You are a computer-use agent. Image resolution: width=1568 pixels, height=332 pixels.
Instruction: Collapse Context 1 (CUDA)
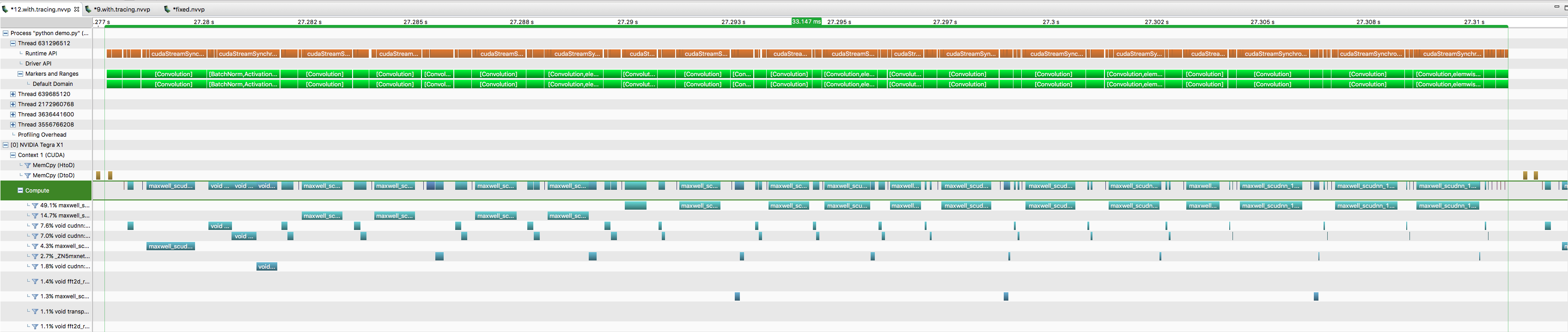pyautogui.click(x=13, y=155)
